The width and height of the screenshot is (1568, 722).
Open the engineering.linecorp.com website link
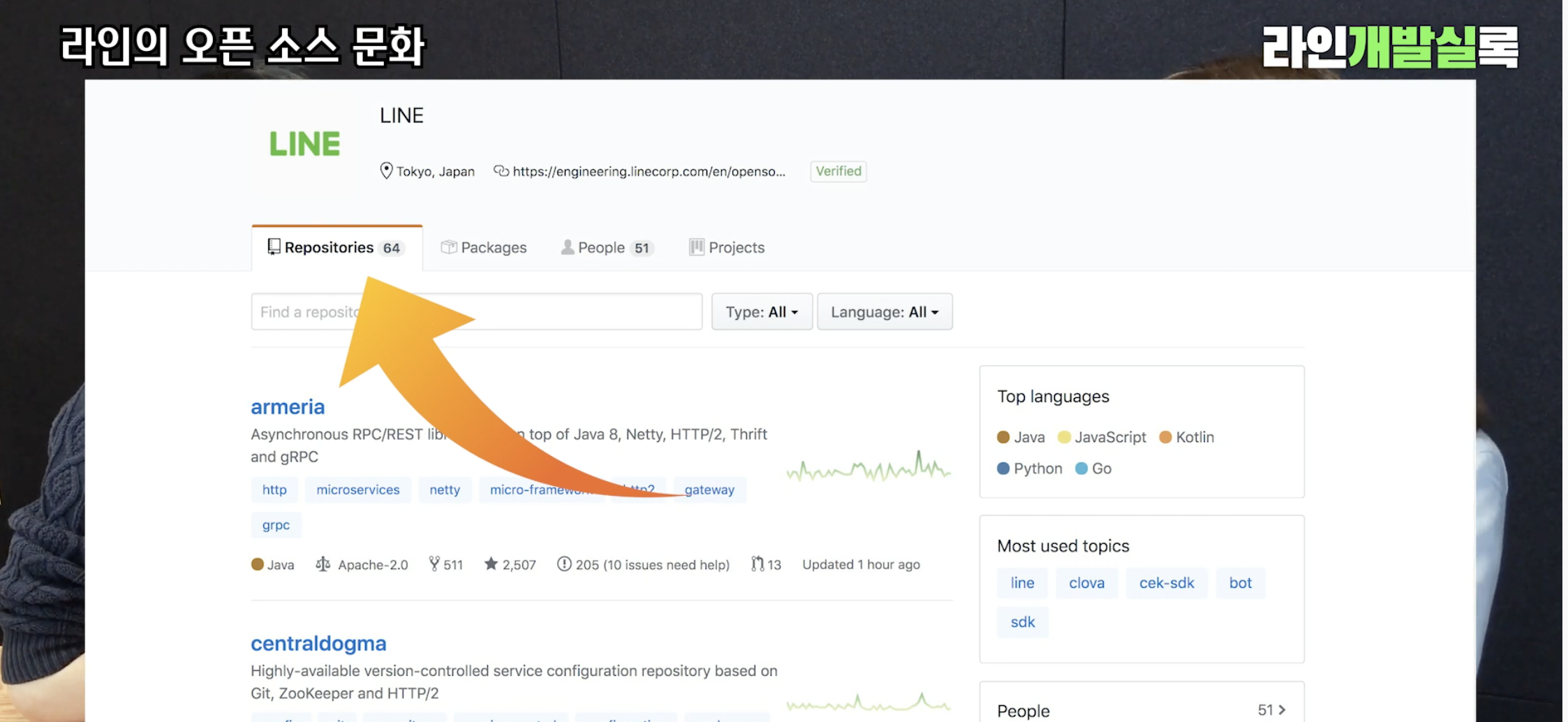649,171
